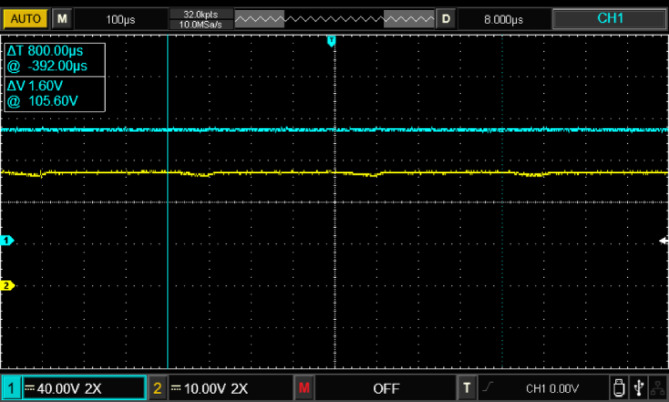Click the ΔT 800.00µs cursor readout

pos(45,51)
